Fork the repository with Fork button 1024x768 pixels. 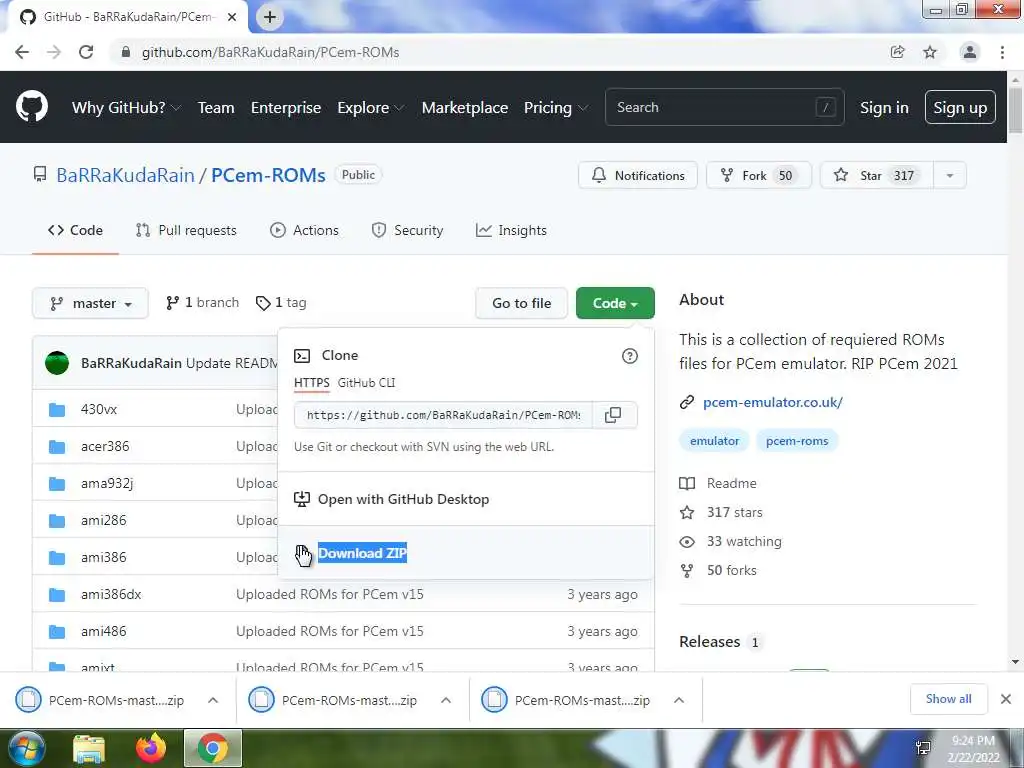pyautogui.click(x=758, y=176)
